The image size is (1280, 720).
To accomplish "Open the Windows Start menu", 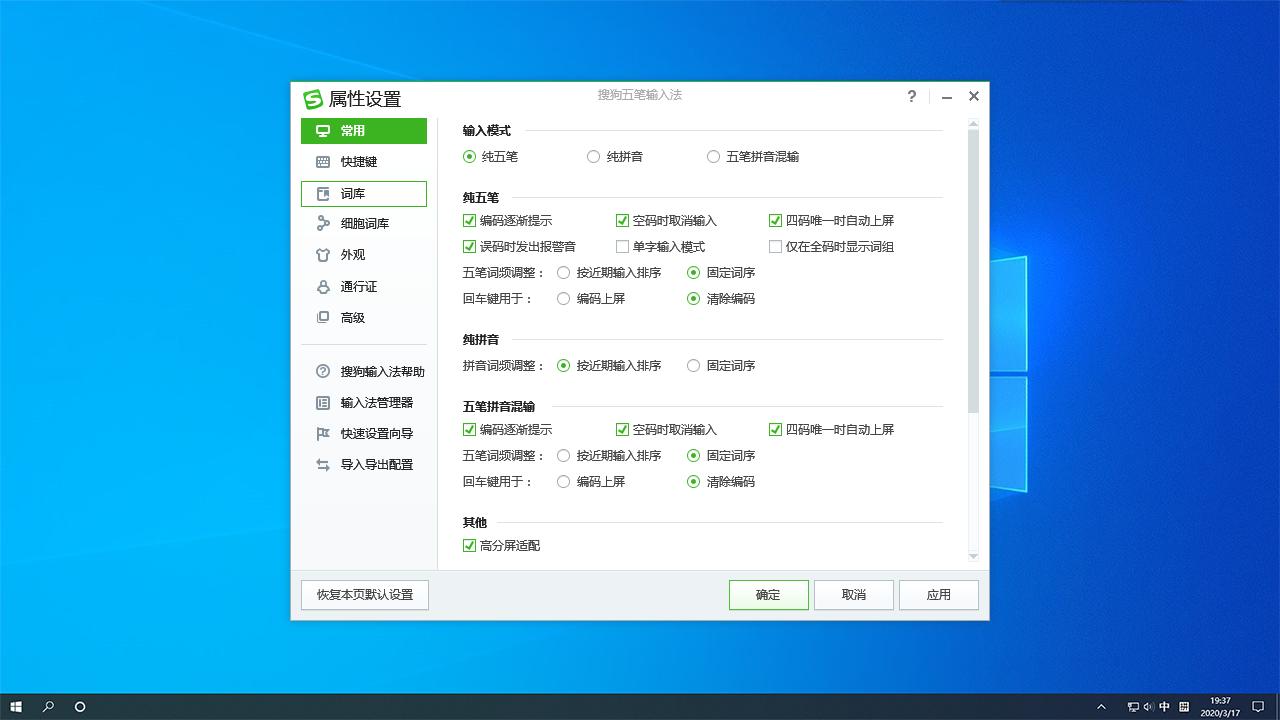I will coord(16,707).
